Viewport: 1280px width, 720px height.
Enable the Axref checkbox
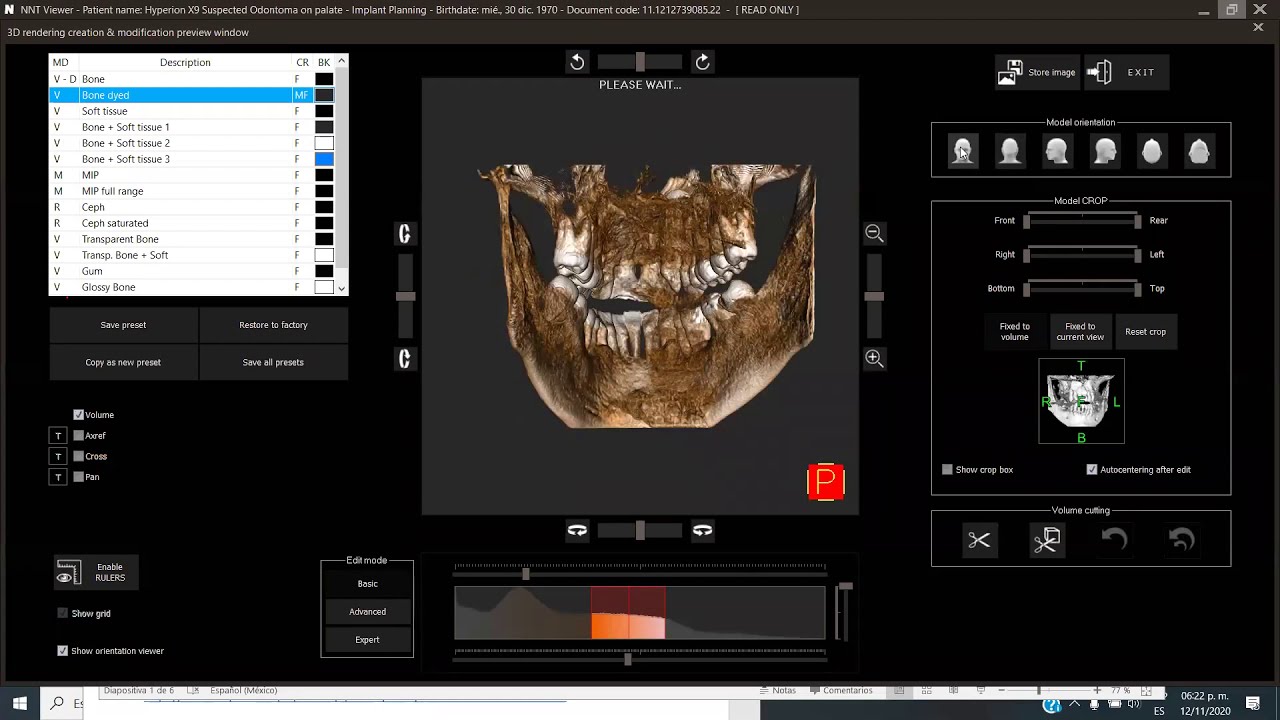pyautogui.click(x=79, y=436)
